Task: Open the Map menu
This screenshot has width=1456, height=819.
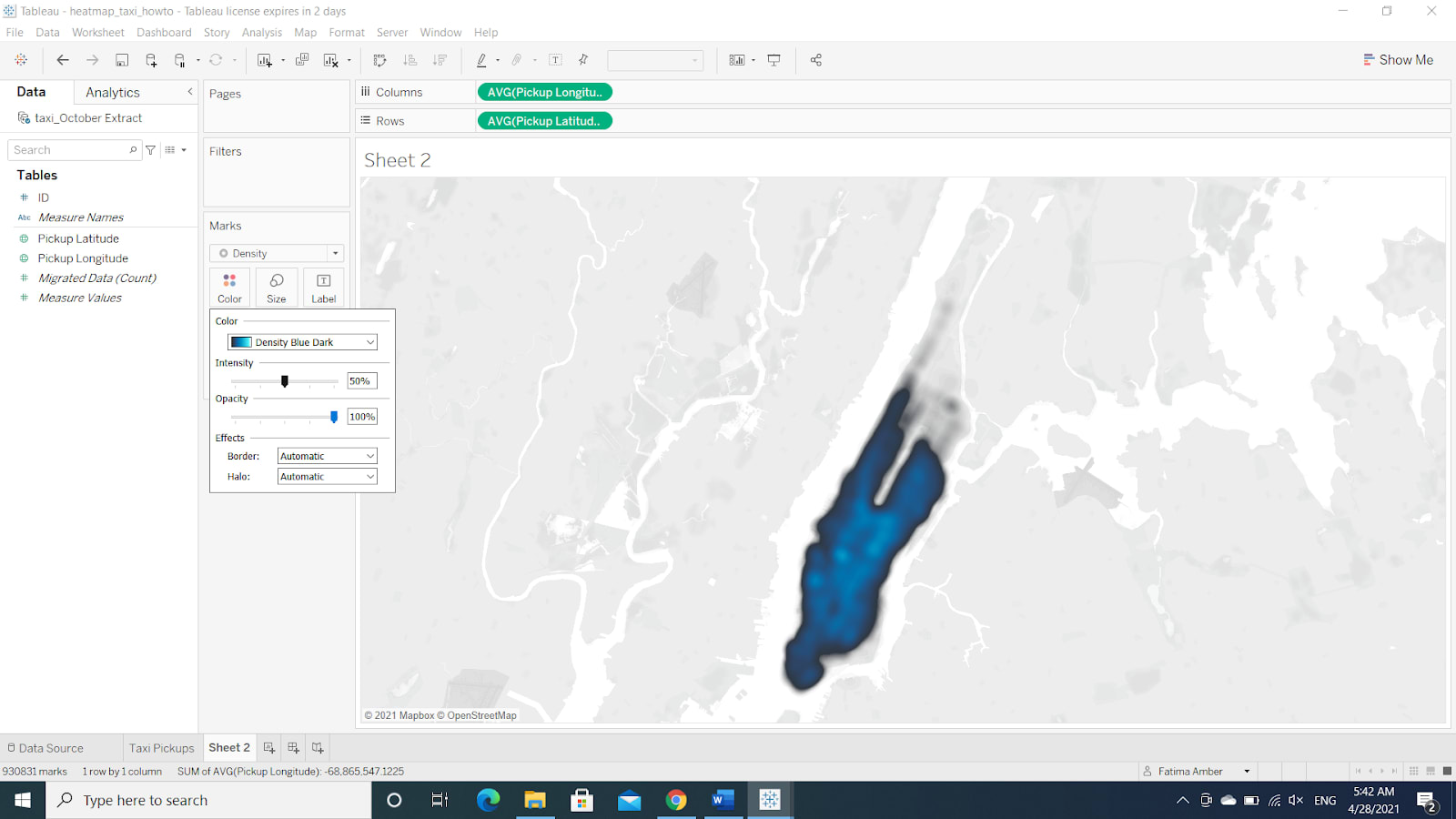Action: (x=305, y=32)
